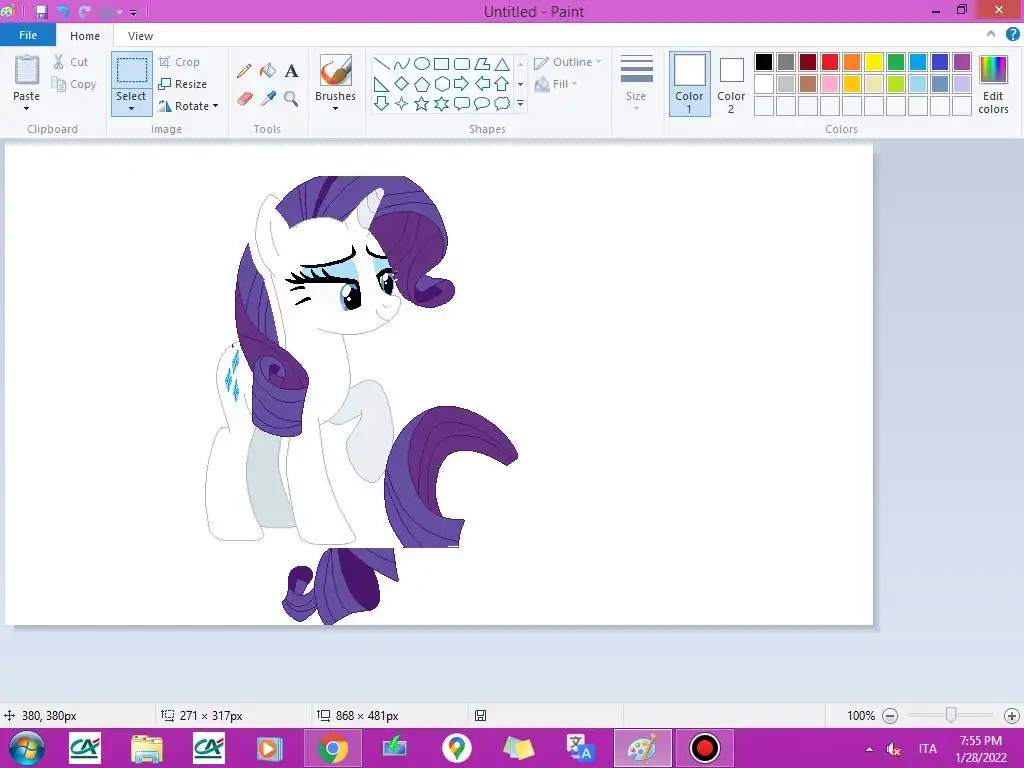Select the Magnifier tool
This screenshot has width=1024, height=768.
pyautogui.click(x=291, y=99)
